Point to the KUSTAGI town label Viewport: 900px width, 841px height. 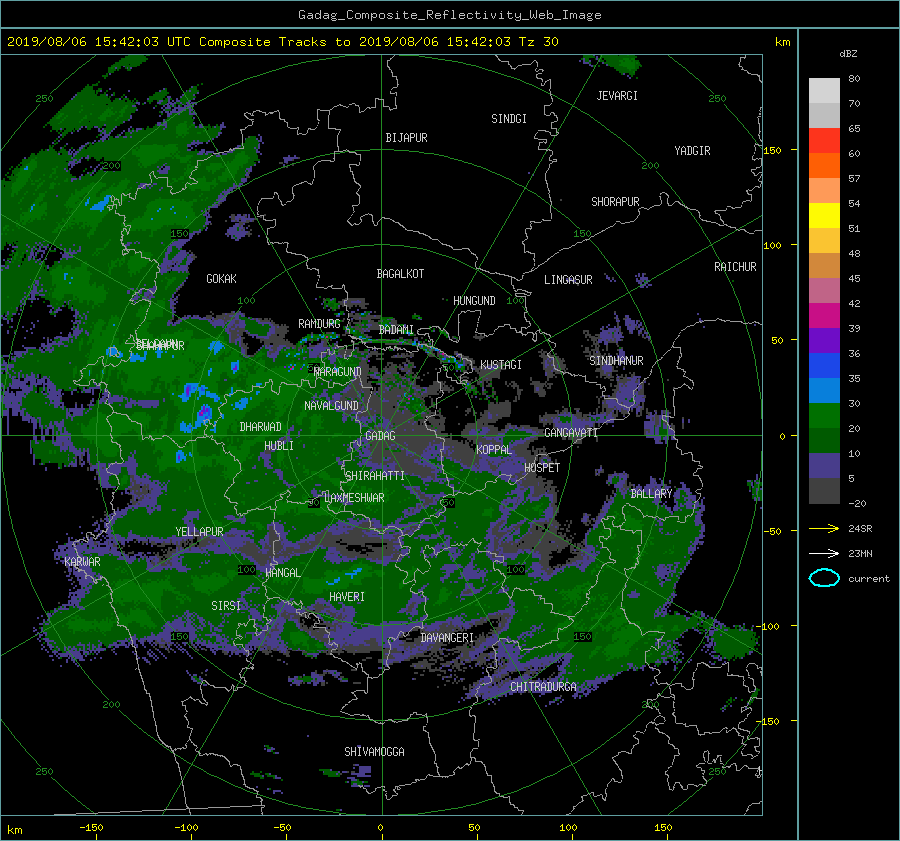tap(501, 365)
